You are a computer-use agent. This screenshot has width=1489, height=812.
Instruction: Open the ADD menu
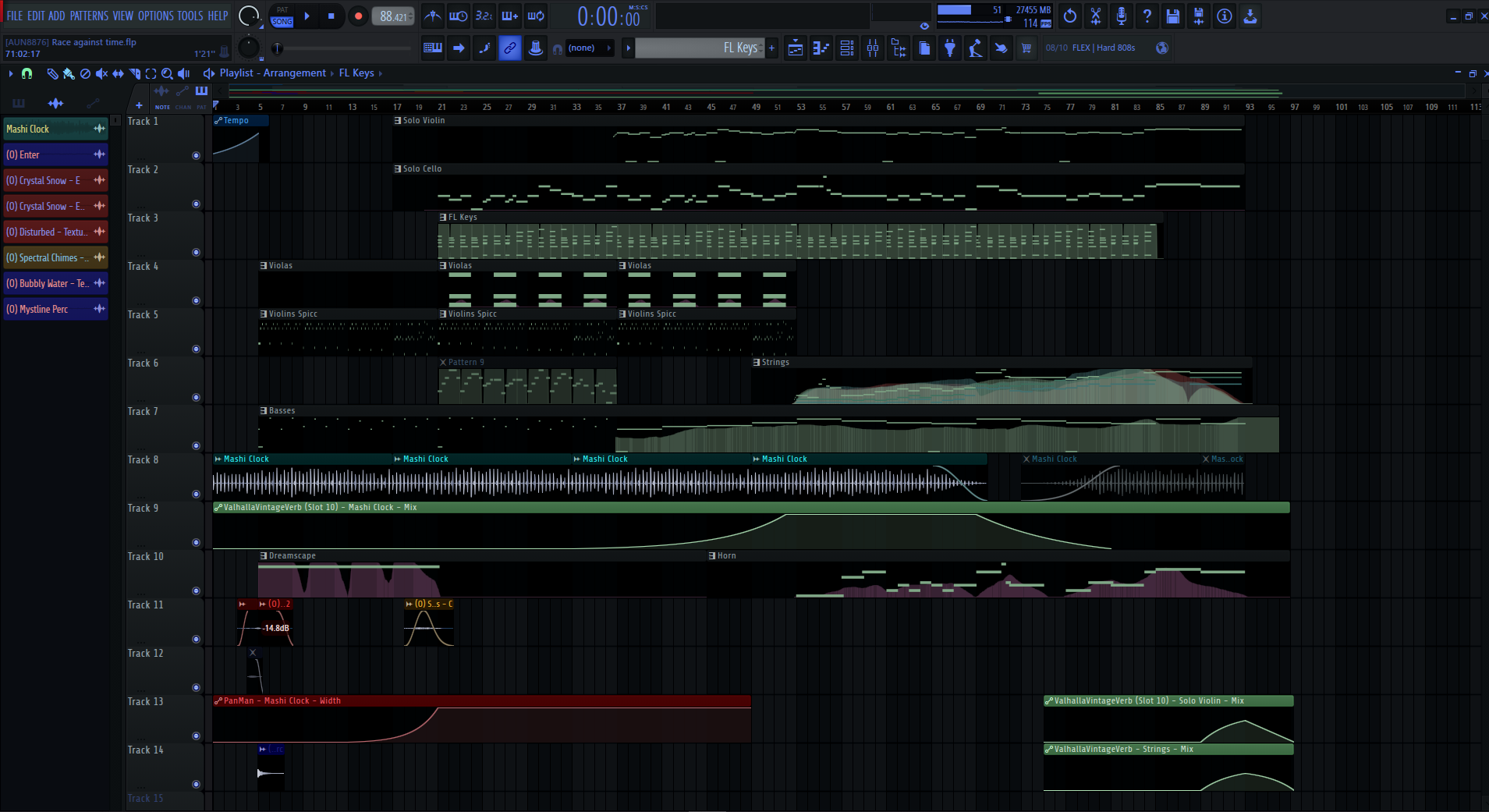[x=57, y=16]
